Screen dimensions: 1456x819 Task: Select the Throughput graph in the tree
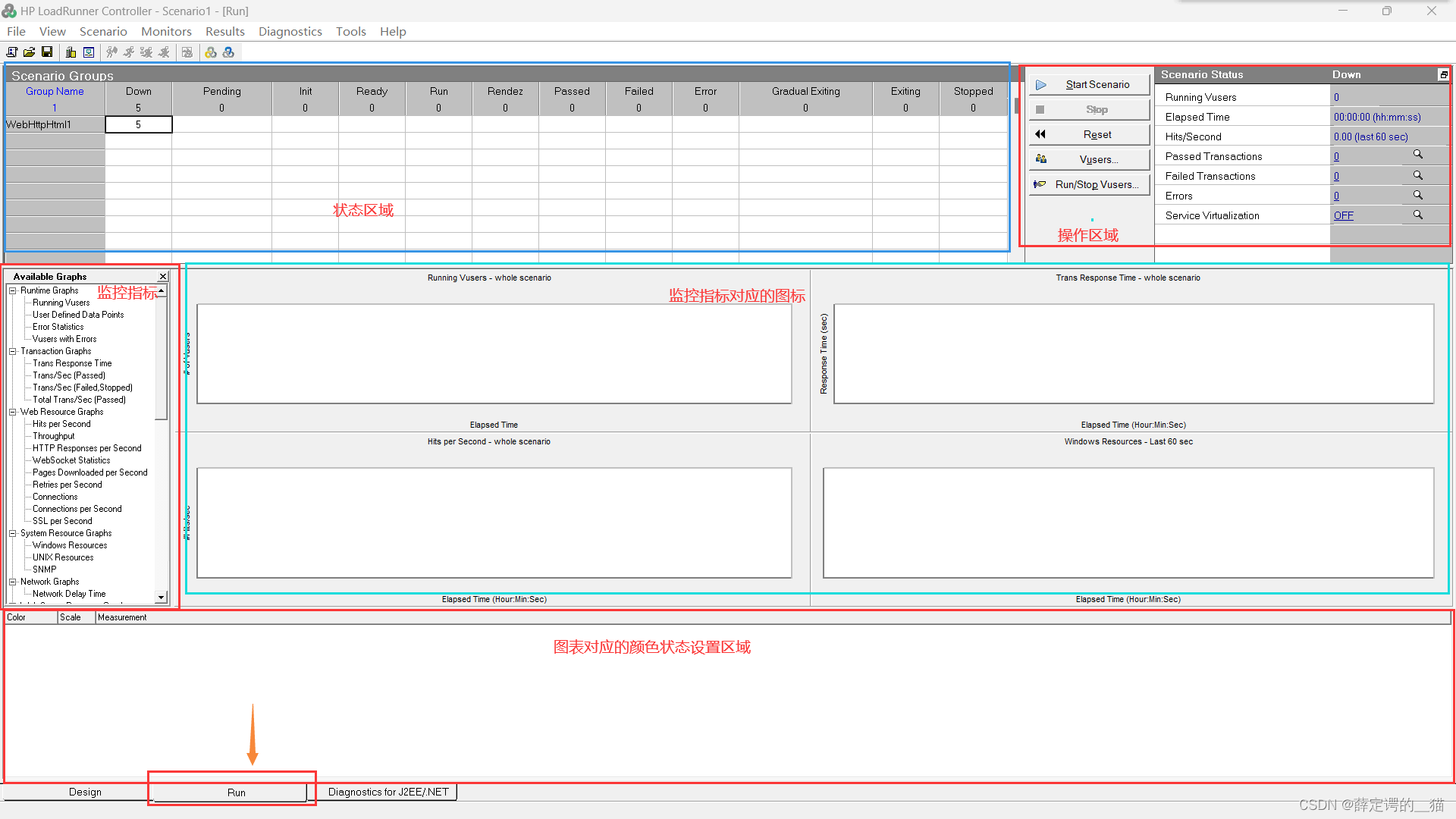53,436
